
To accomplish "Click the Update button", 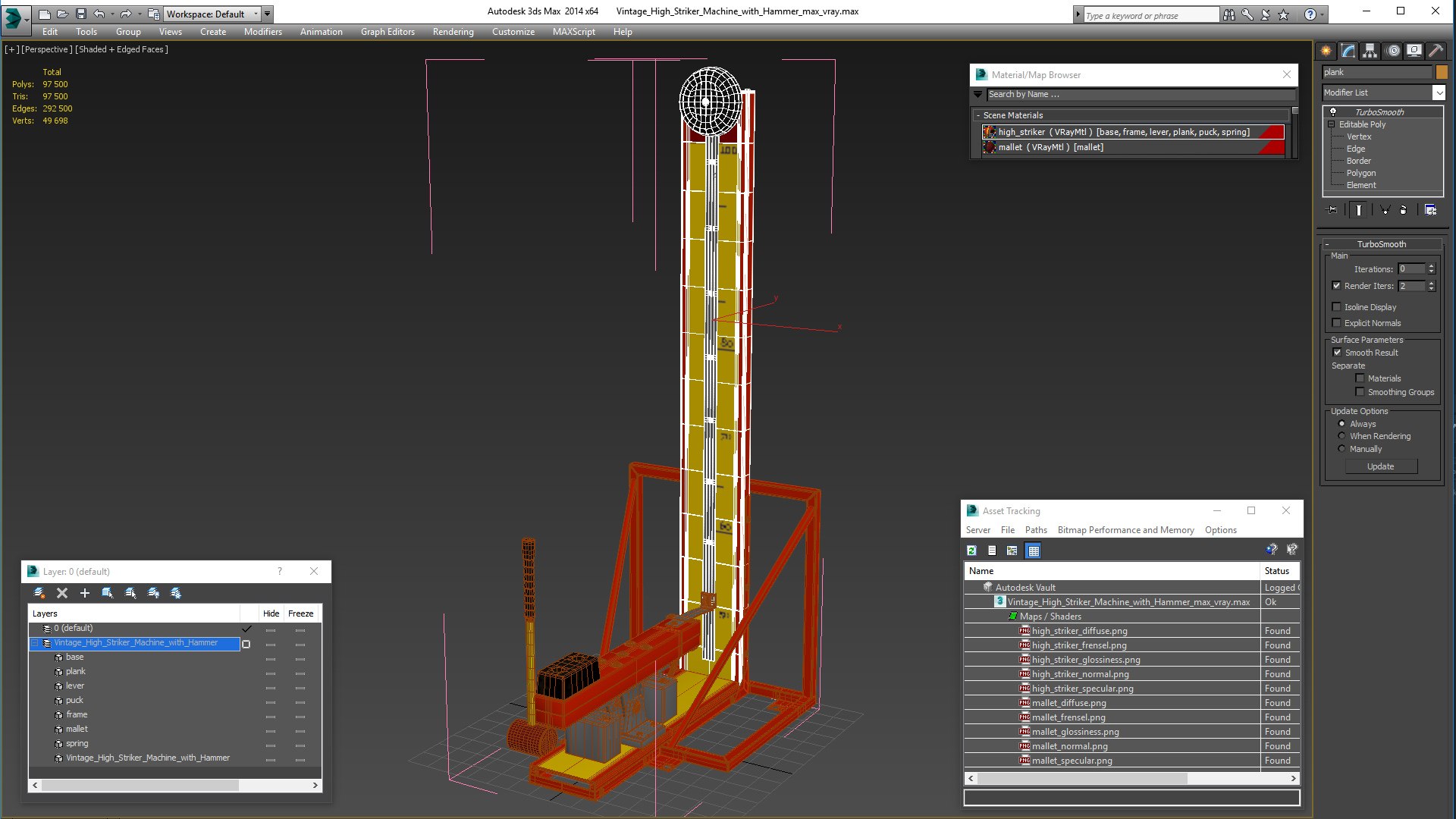I will point(1380,466).
